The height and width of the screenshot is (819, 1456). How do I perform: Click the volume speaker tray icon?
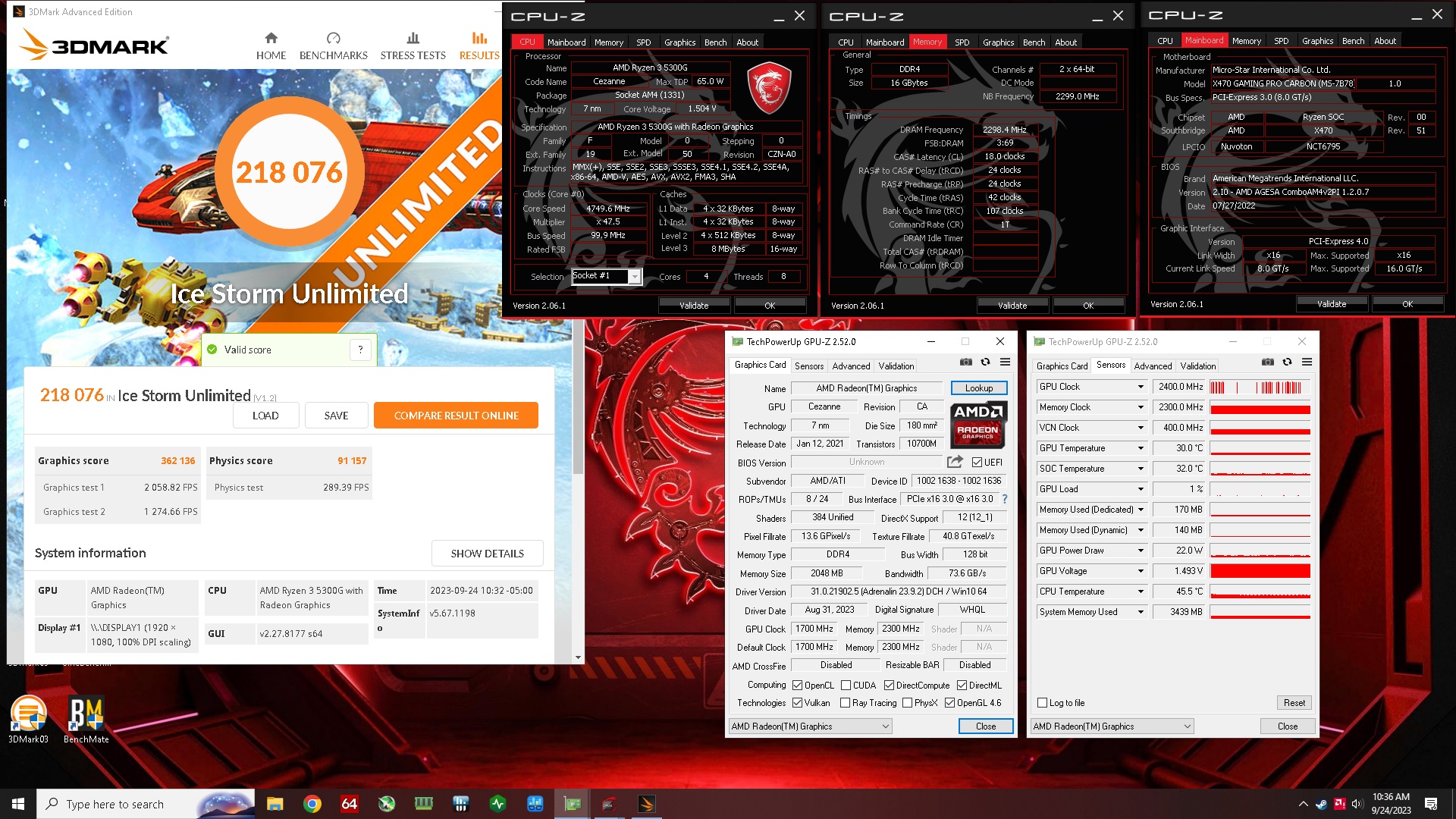pos(1357,804)
